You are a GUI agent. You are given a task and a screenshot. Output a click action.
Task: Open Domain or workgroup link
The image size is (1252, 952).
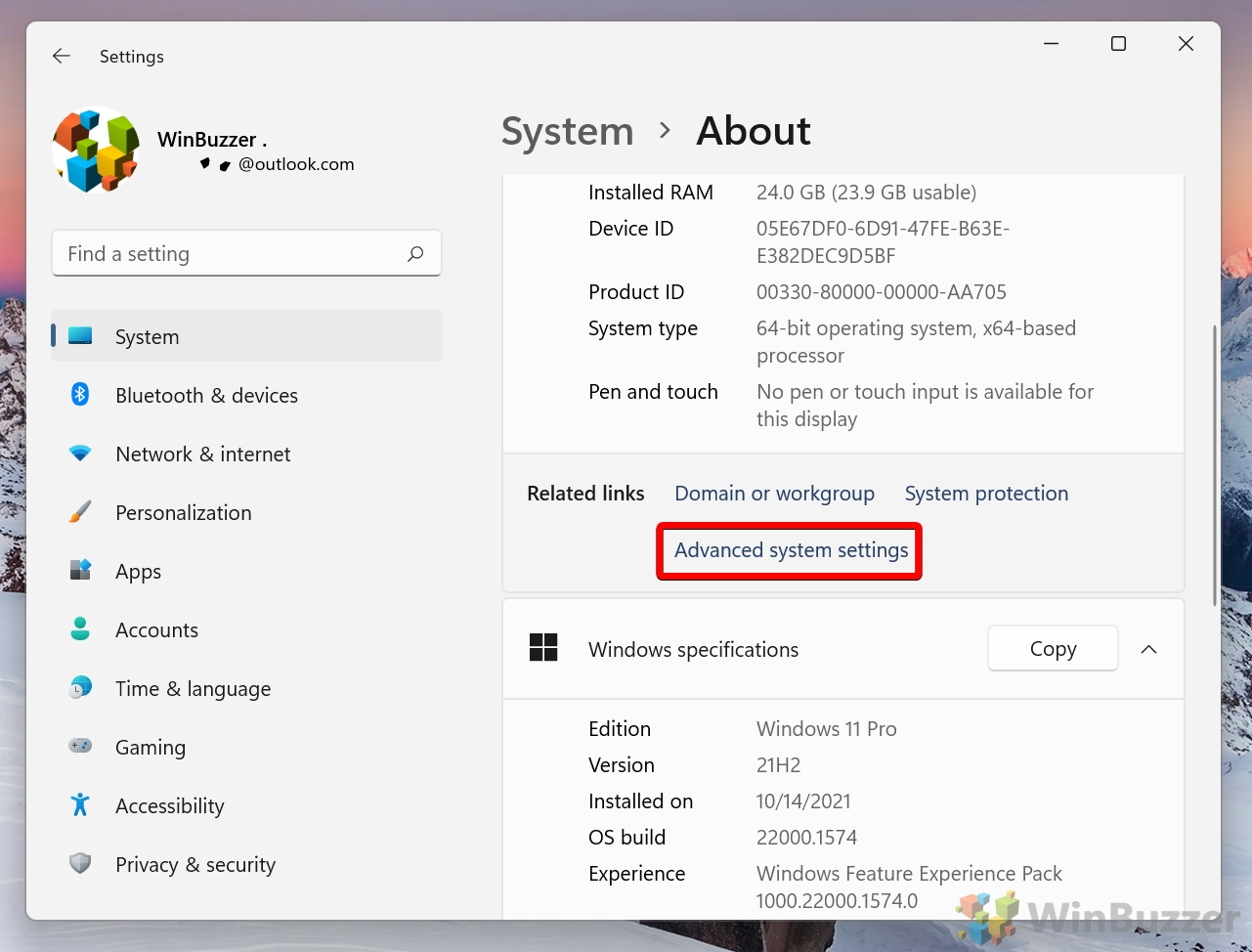(x=774, y=494)
